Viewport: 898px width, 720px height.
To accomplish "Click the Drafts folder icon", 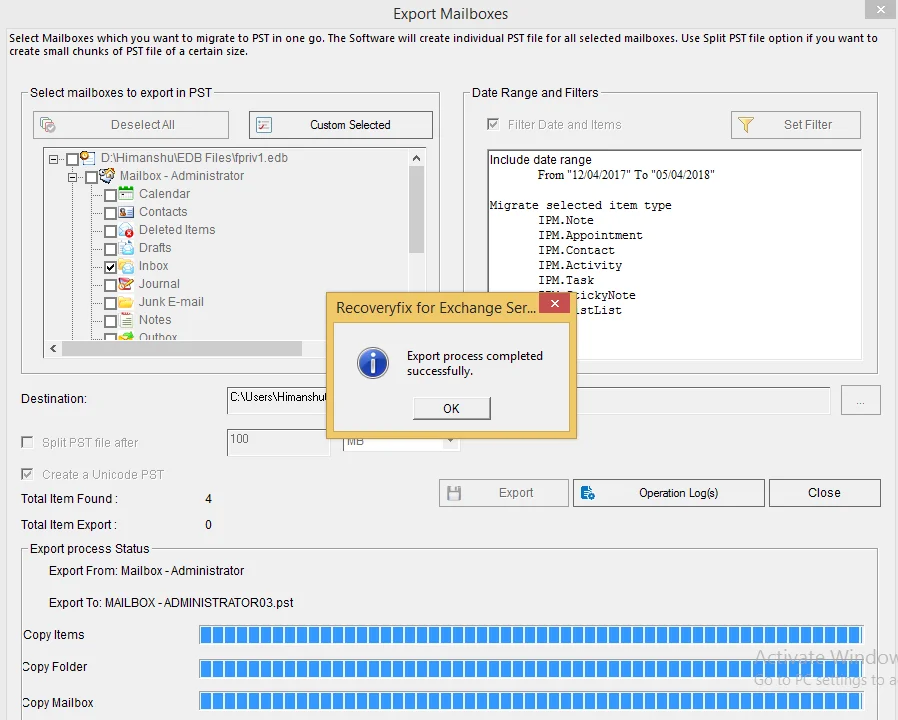I will click(x=126, y=248).
